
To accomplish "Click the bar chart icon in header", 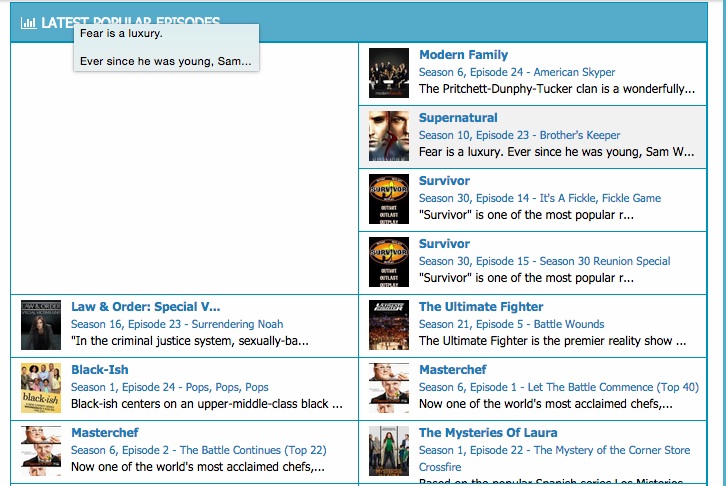I will (28, 22).
